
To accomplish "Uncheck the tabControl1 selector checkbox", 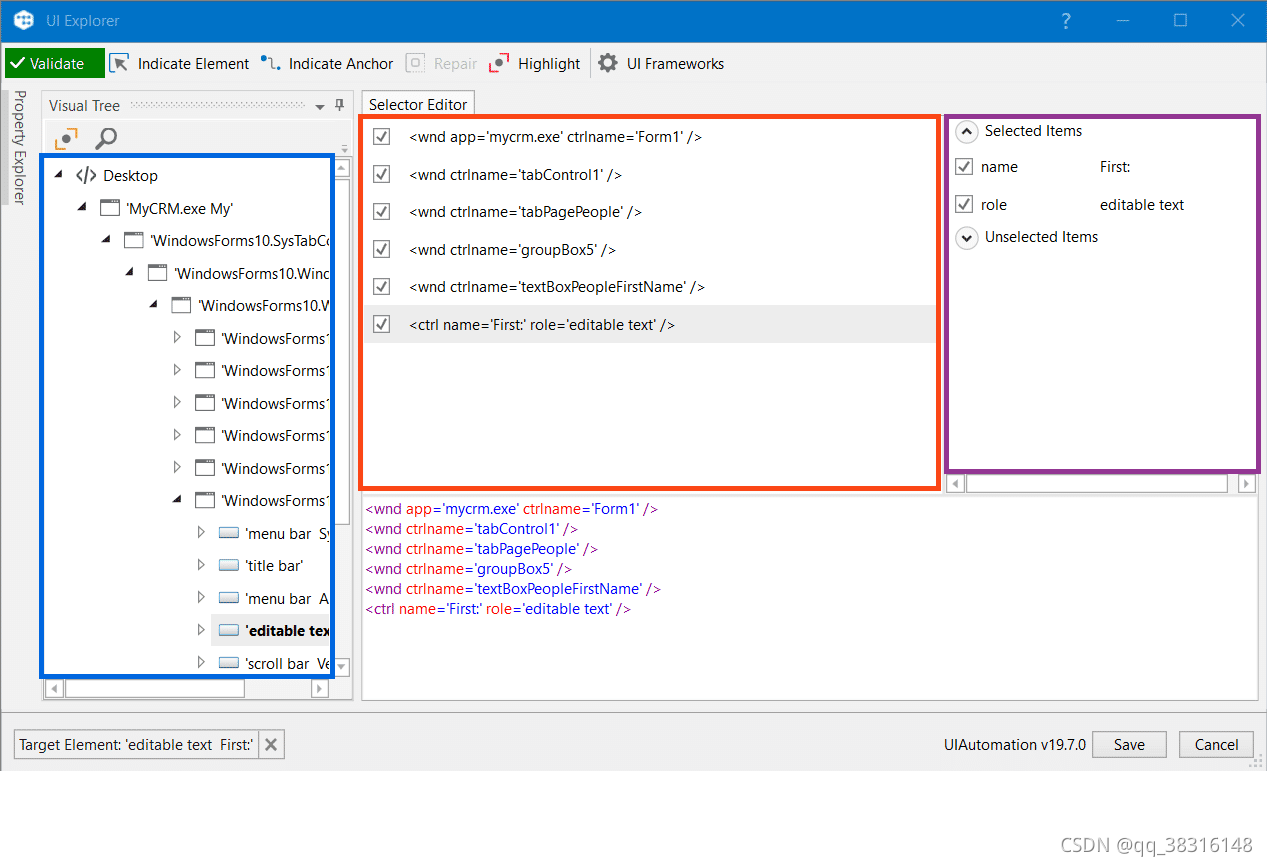I will tap(381, 174).
